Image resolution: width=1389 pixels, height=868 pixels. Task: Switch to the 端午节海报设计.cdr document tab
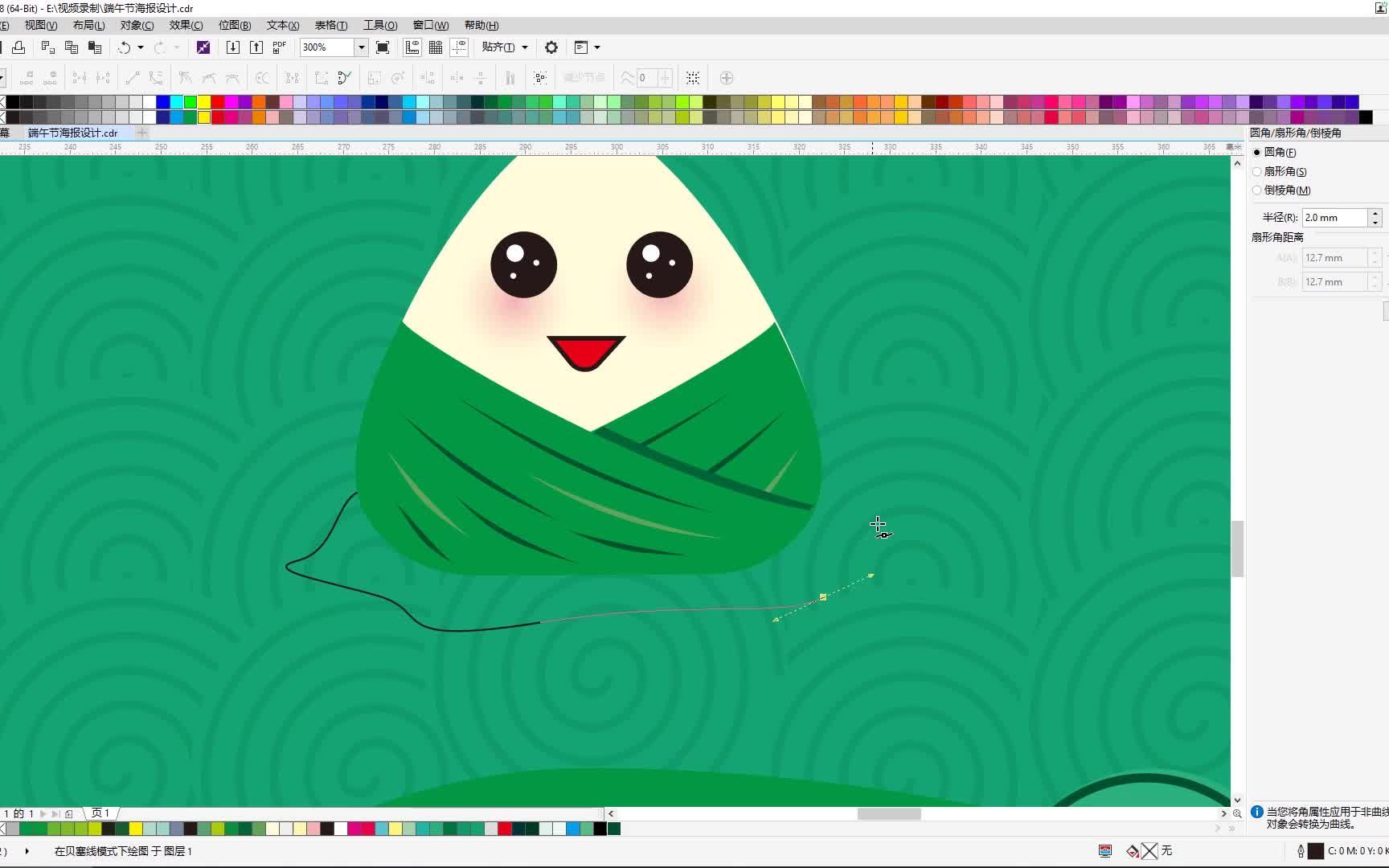pos(72,133)
